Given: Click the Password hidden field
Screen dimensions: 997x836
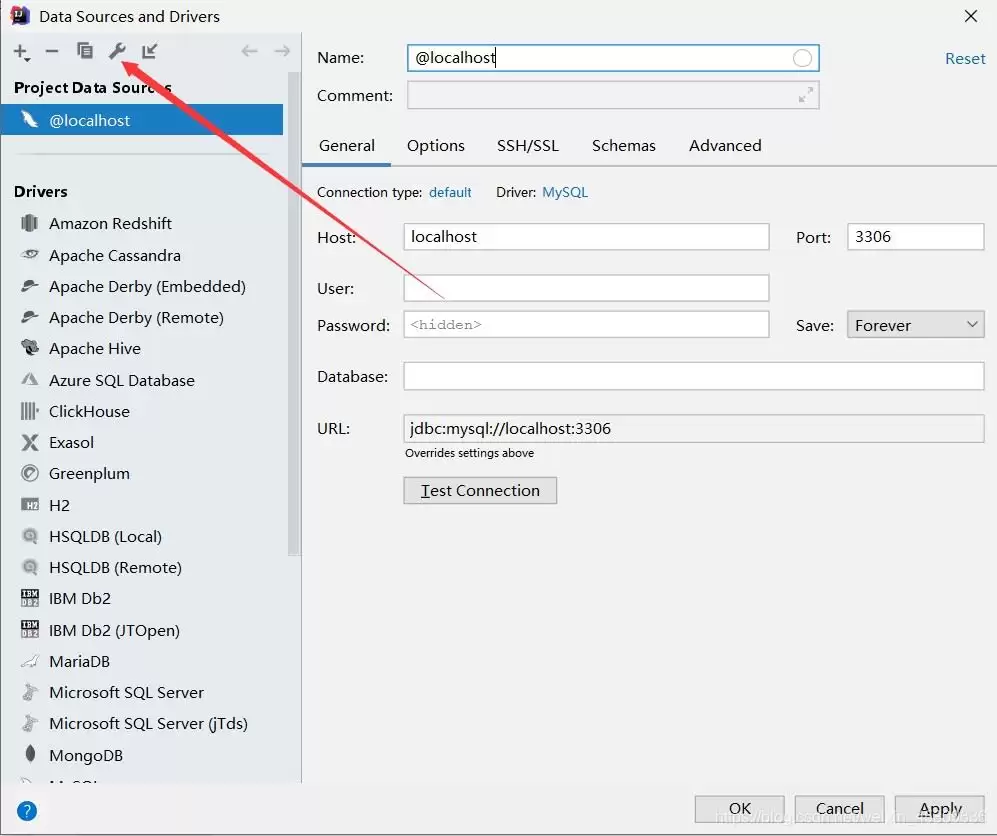Looking at the screenshot, I should point(586,325).
